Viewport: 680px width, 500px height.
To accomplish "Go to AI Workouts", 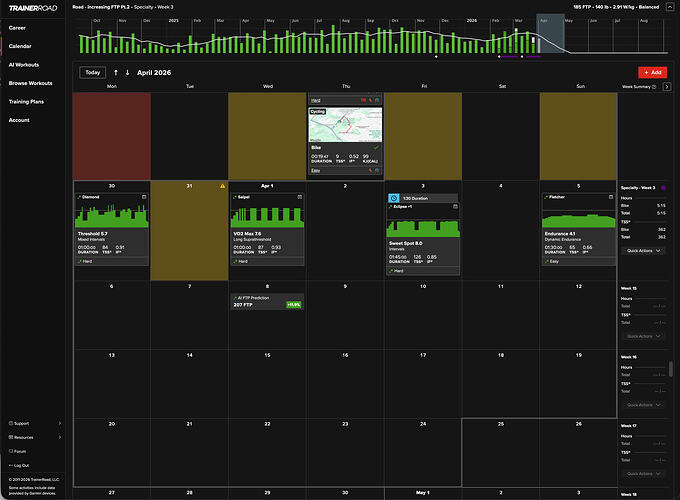I will [x=24, y=65].
